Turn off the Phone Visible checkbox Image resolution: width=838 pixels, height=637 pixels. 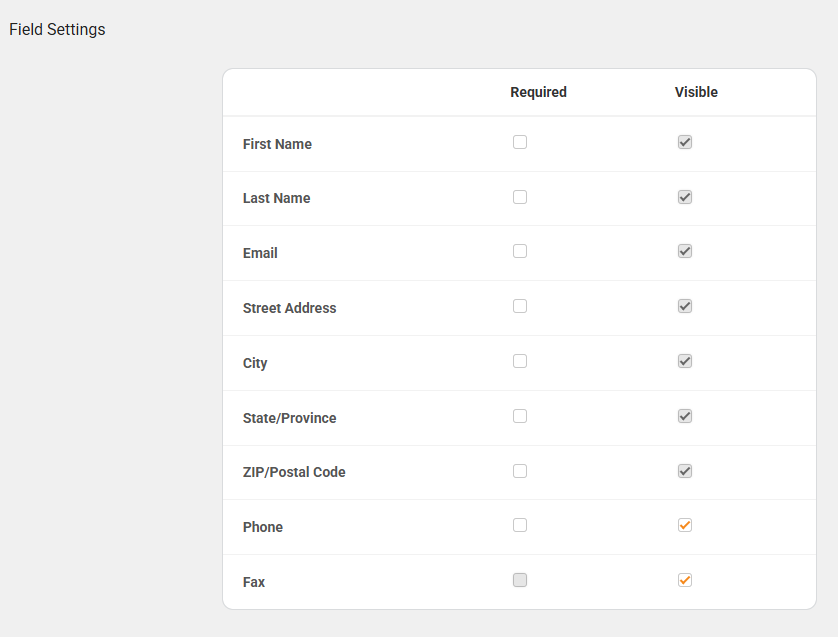pyautogui.click(x=685, y=525)
